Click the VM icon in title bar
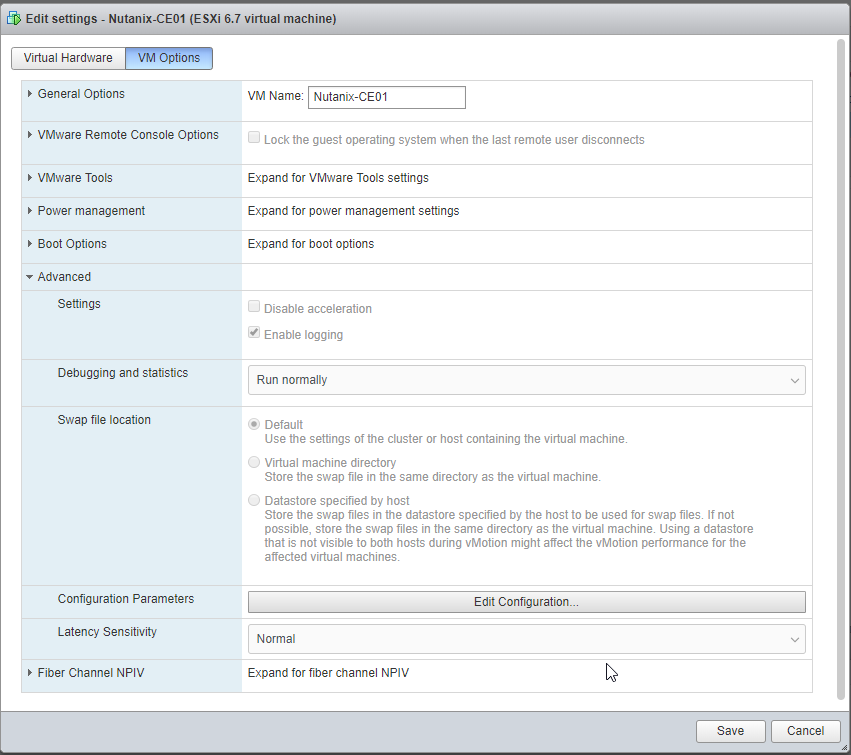The height and width of the screenshot is (755, 851). tap(14, 19)
